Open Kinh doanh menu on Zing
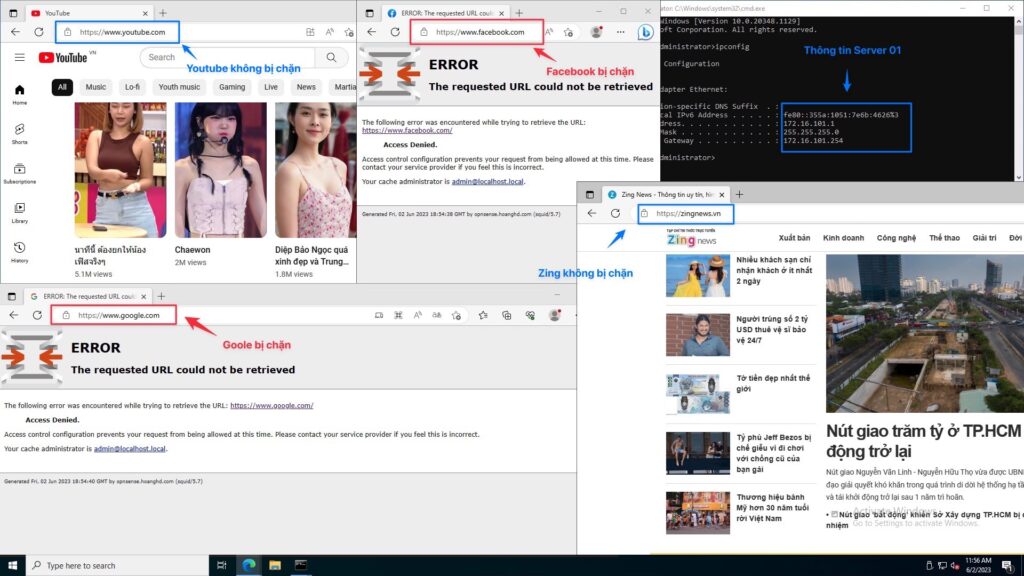This screenshot has width=1024, height=576. tap(843, 238)
